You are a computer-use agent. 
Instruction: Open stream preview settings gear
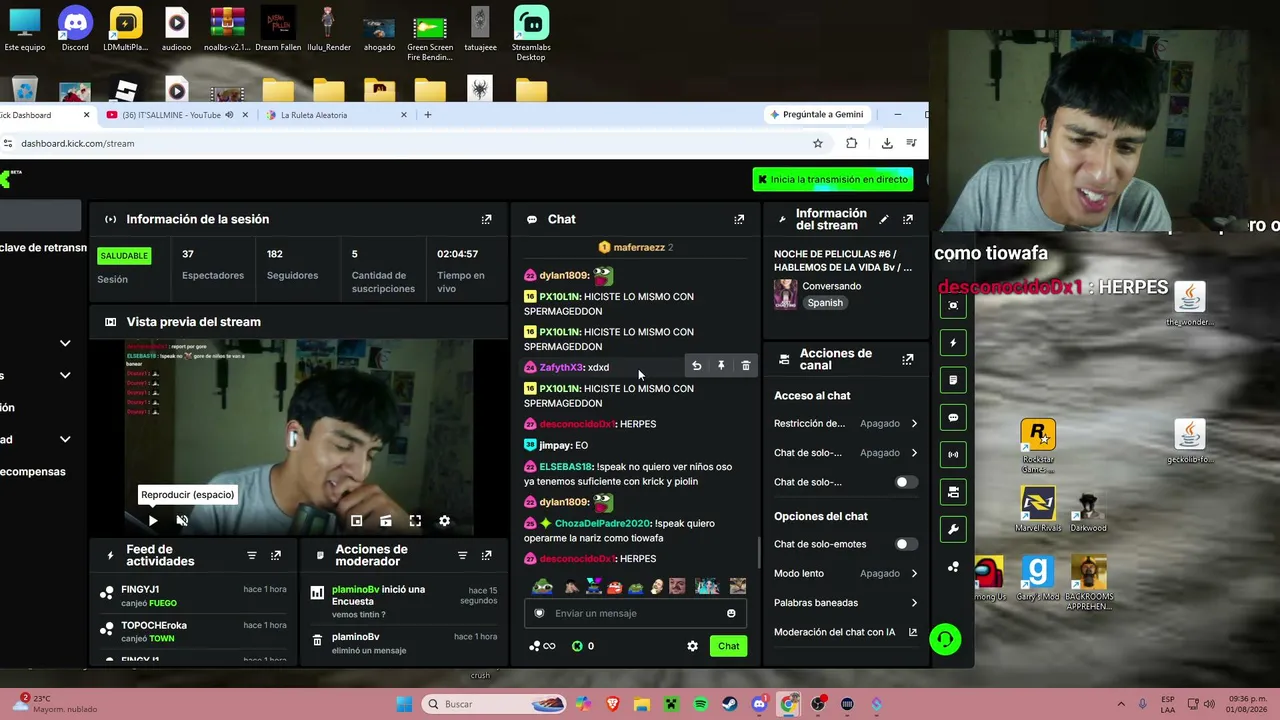coord(444,520)
